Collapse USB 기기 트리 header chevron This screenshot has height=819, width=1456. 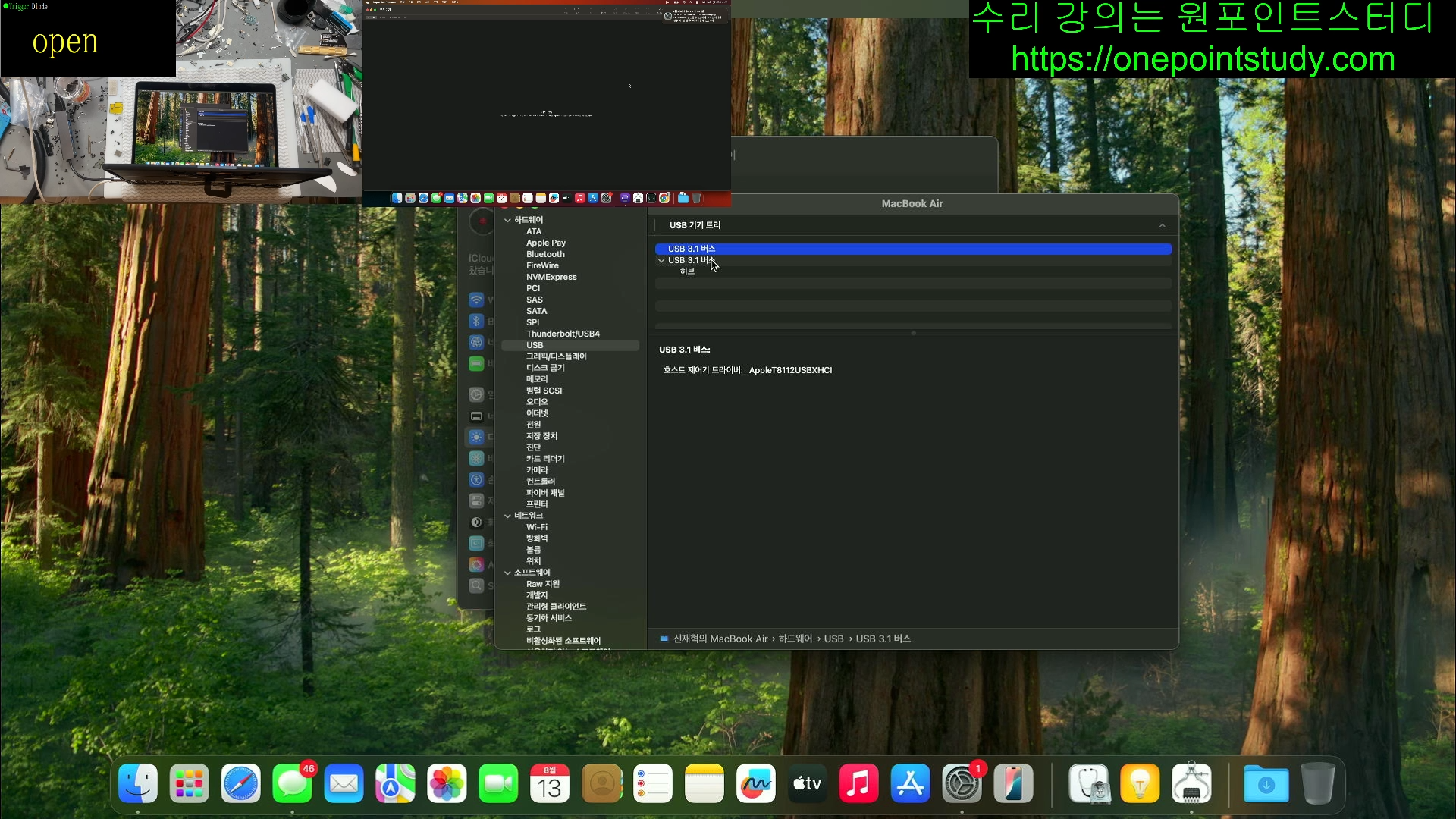(x=1162, y=225)
